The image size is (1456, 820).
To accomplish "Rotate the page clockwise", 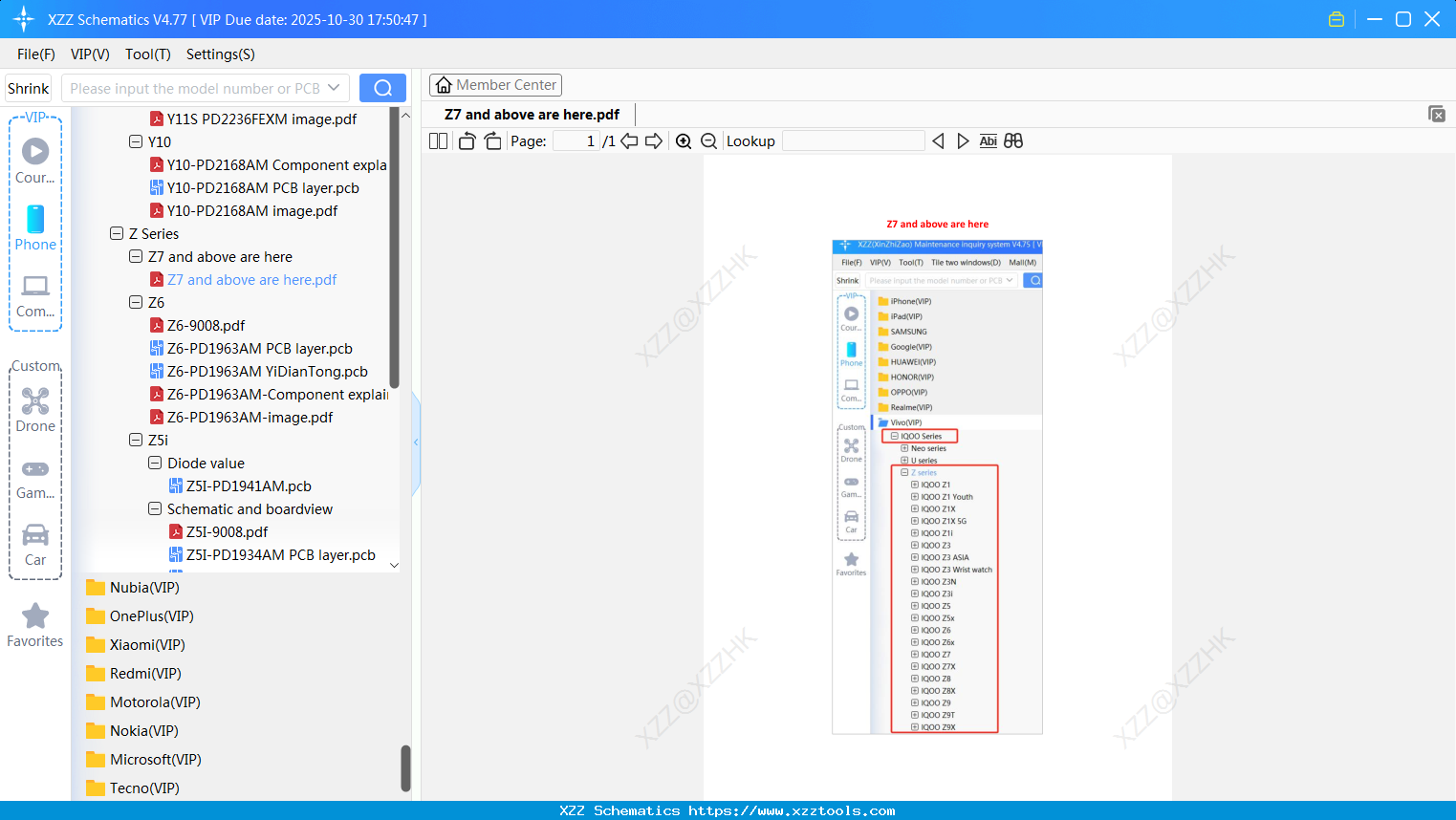I will [492, 141].
